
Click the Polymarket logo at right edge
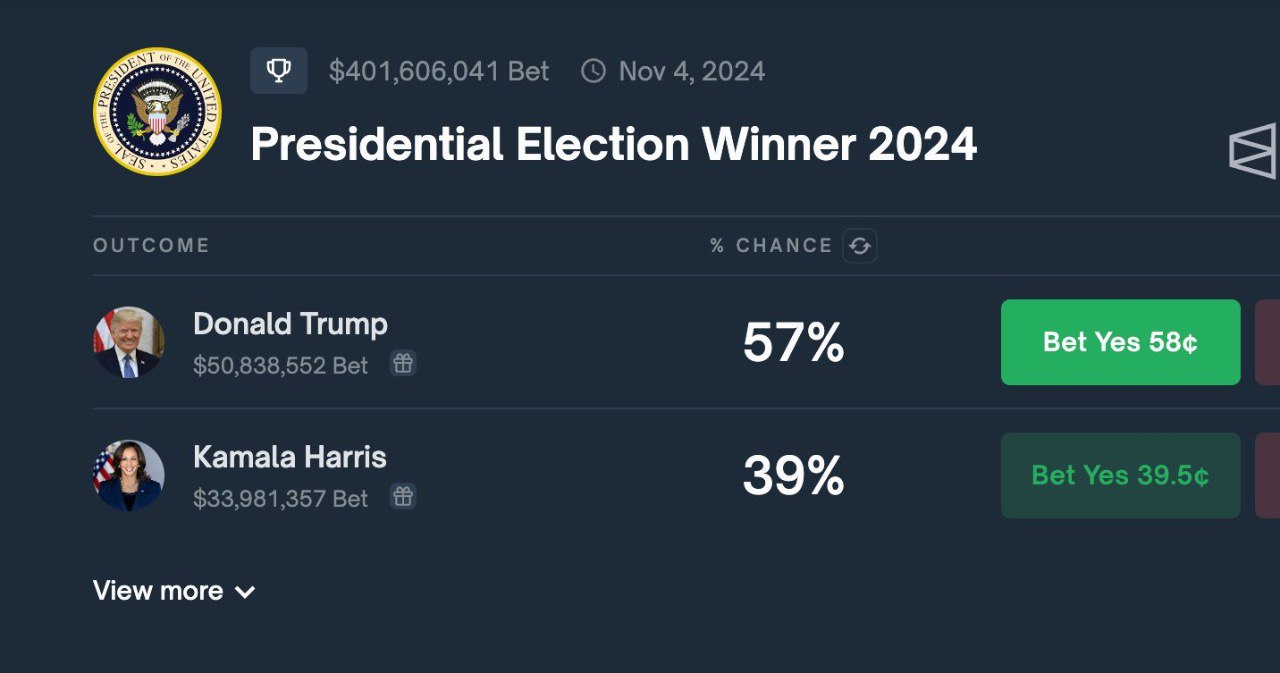[x=1254, y=151]
